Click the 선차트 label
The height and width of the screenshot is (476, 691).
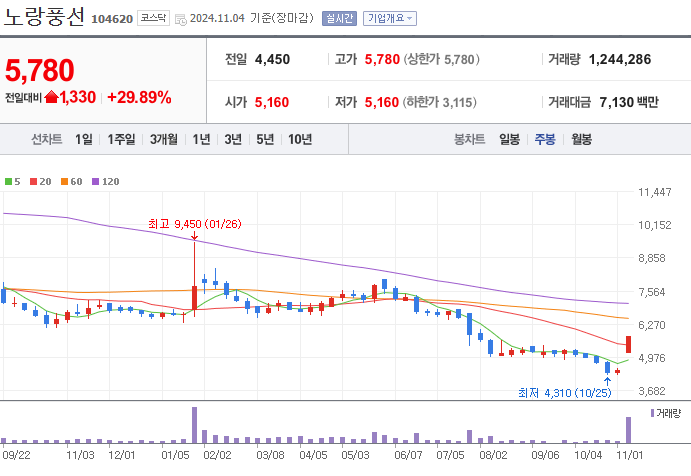47,140
